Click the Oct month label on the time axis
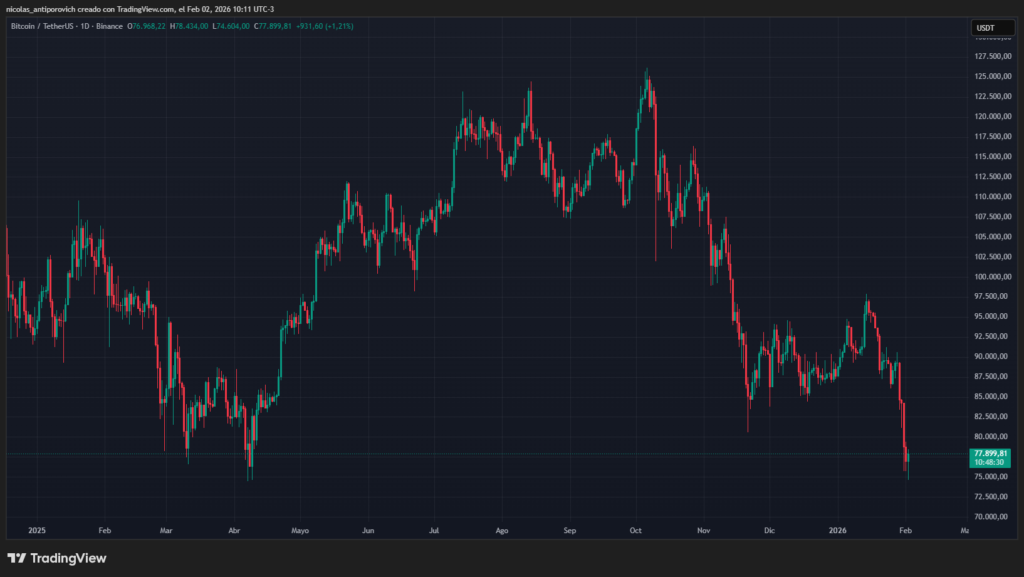1024x577 pixels. pos(635,530)
